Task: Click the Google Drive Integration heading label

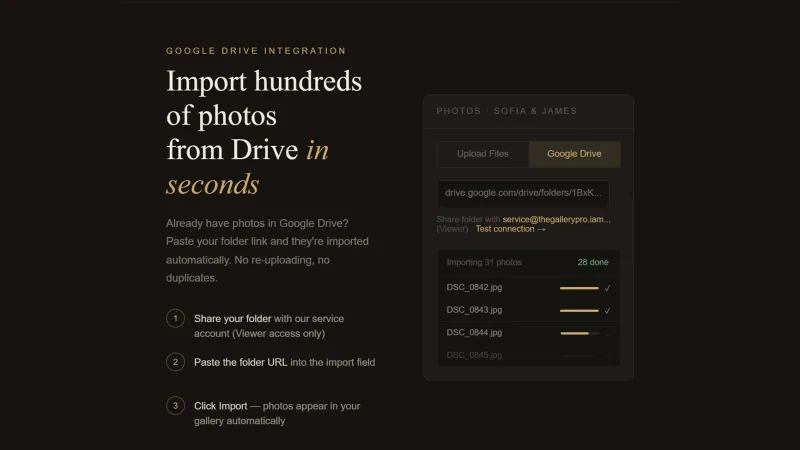Action: tap(256, 51)
